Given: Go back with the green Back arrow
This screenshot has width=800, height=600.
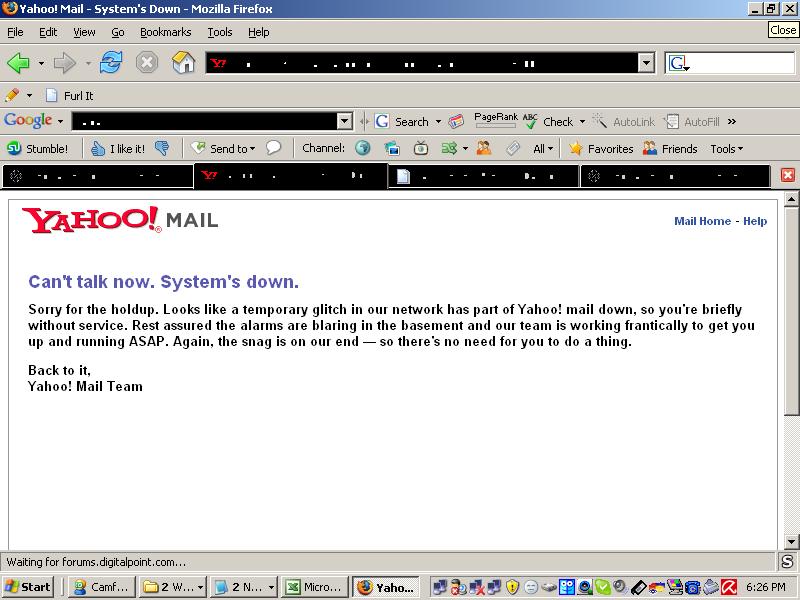Looking at the screenshot, I should pyautogui.click(x=18, y=63).
